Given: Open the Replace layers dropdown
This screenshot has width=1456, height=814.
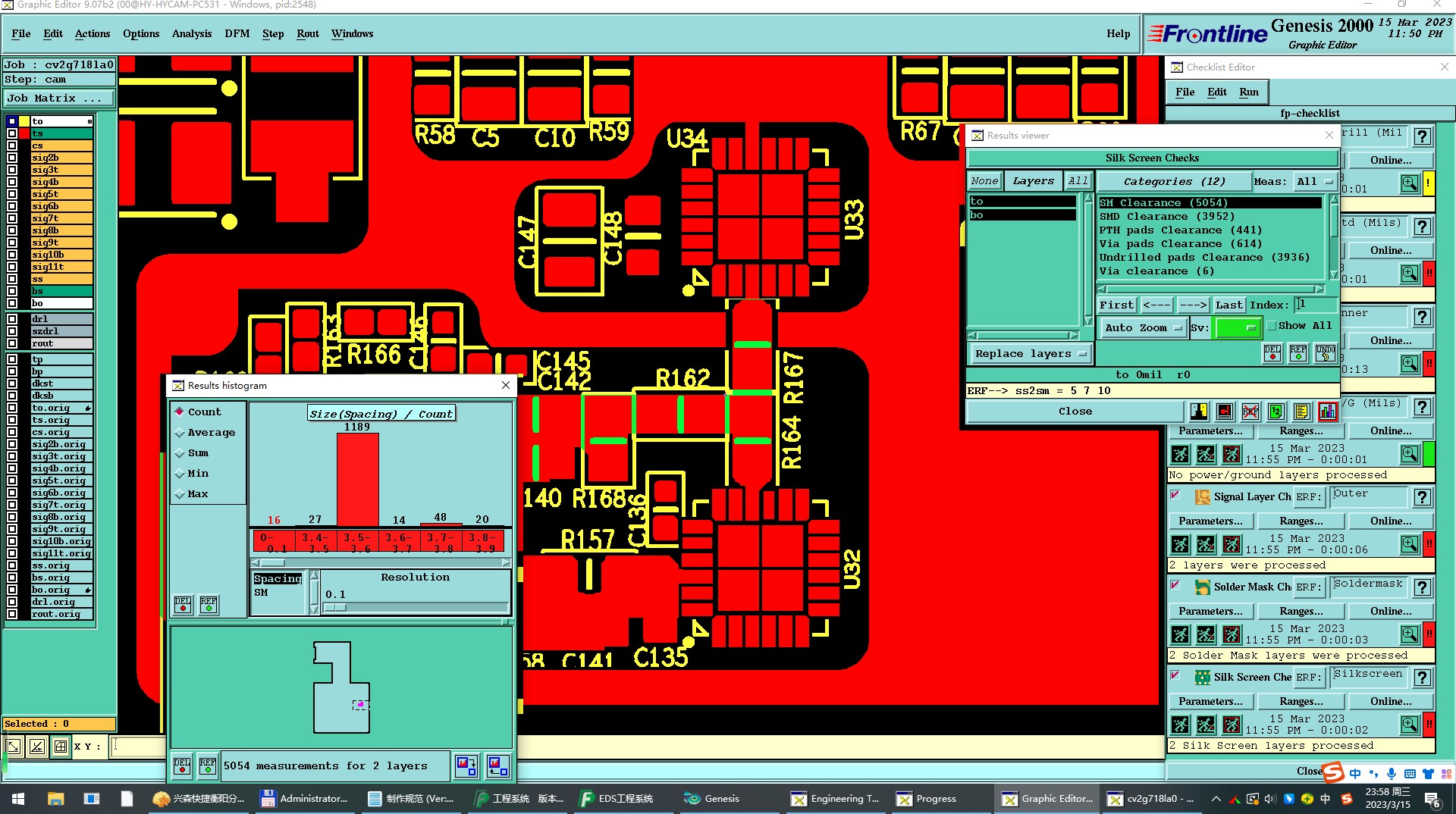Looking at the screenshot, I should 1030,353.
